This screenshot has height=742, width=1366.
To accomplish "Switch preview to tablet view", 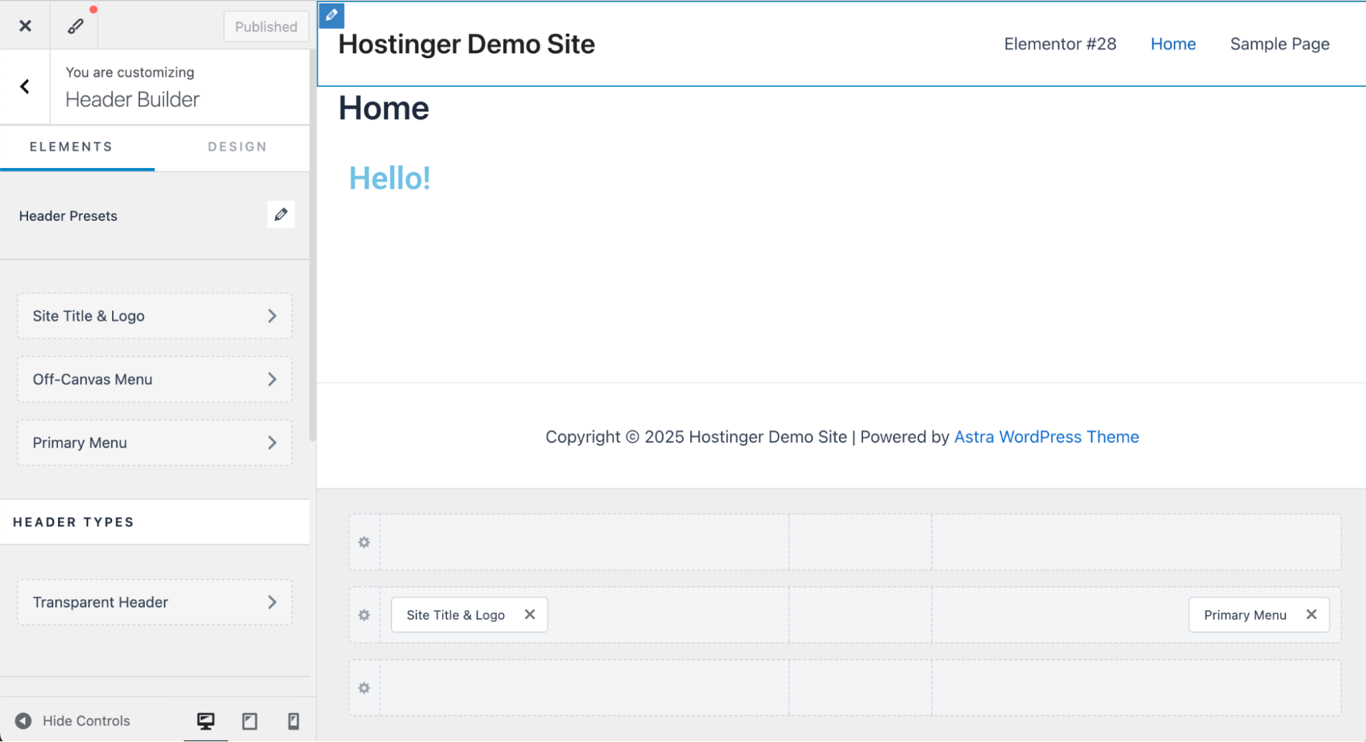I will 249,720.
